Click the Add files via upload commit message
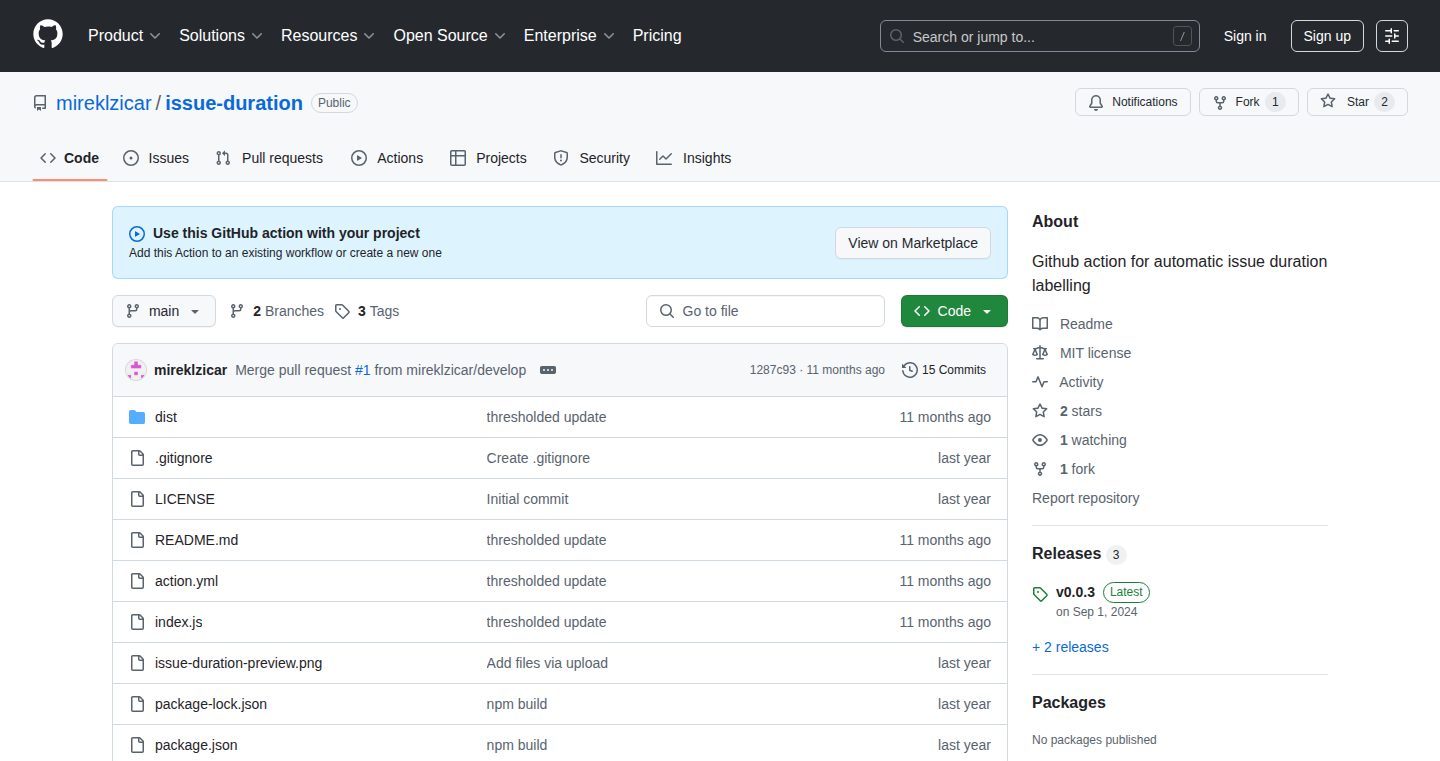Viewport: 1440px width, 761px height. 547,663
